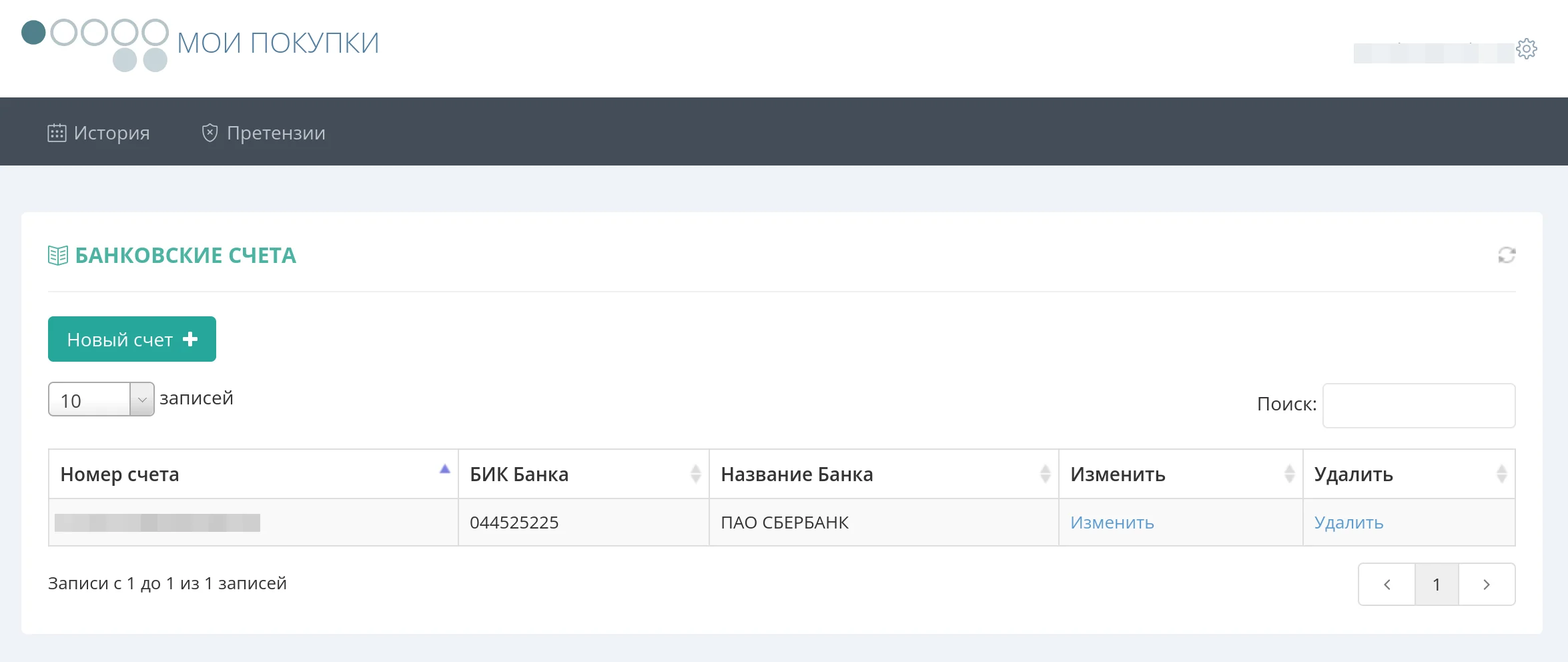Go to next page in pagination
This screenshot has width=1568, height=662.
[x=1486, y=585]
